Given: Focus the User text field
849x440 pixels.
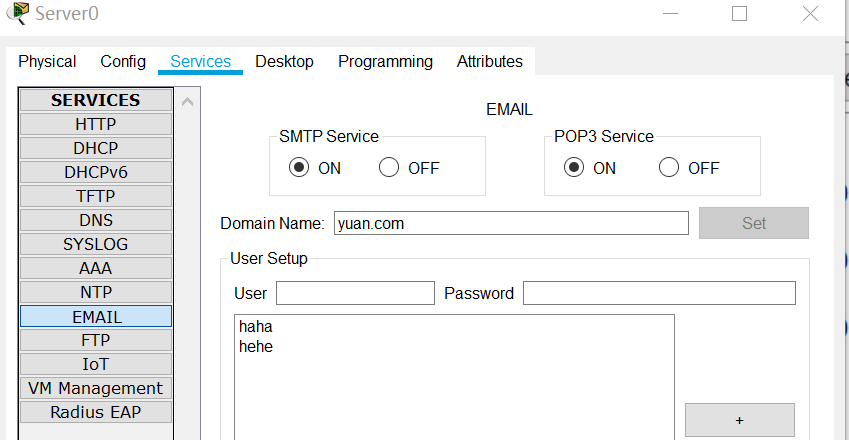Looking at the screenshot, I should pyautogui.click(x=355, y=293).
